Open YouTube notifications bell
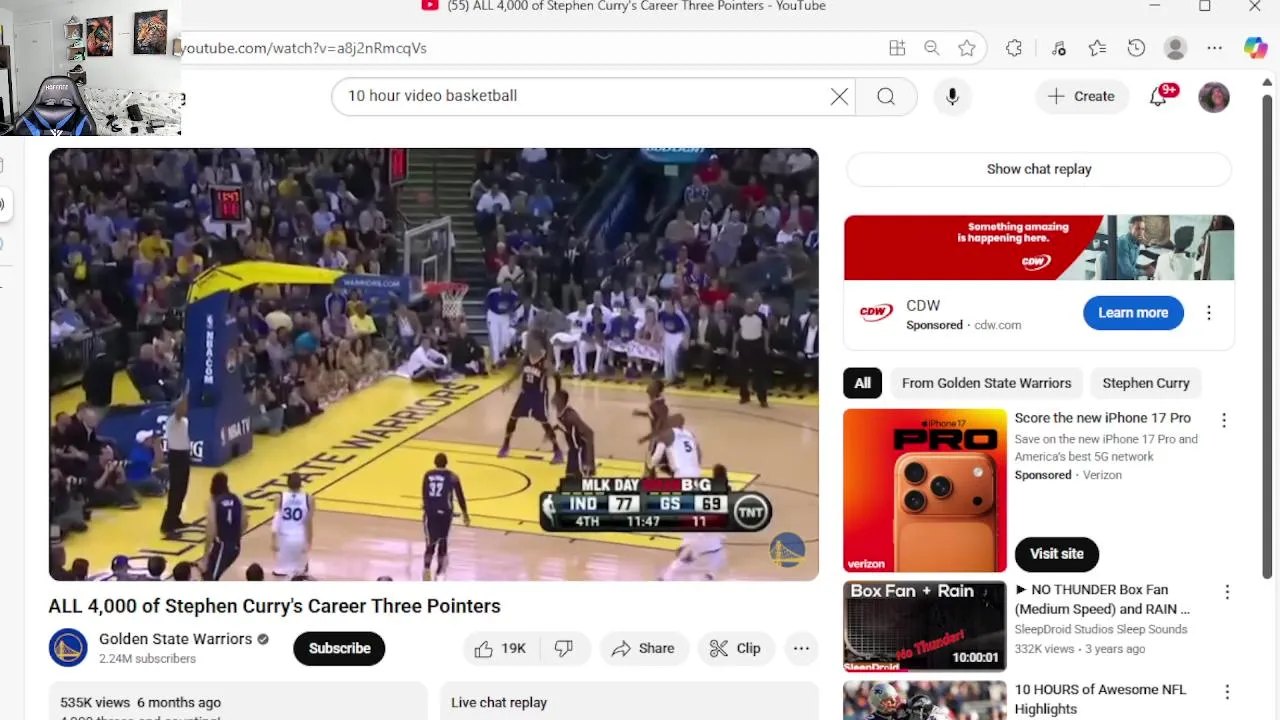Screen dimensions: 1280x720 click(x=1158, y=96)
